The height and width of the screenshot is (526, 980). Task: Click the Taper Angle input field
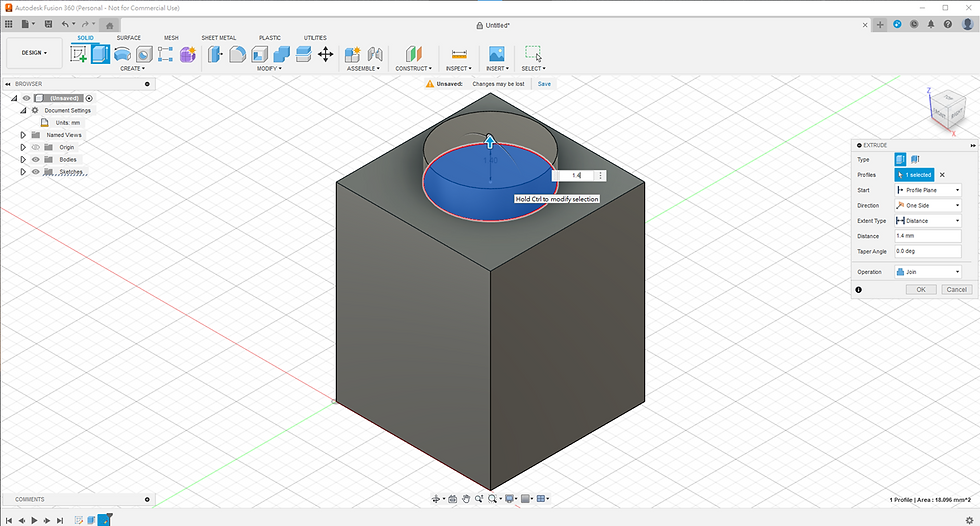pos(928,251)
